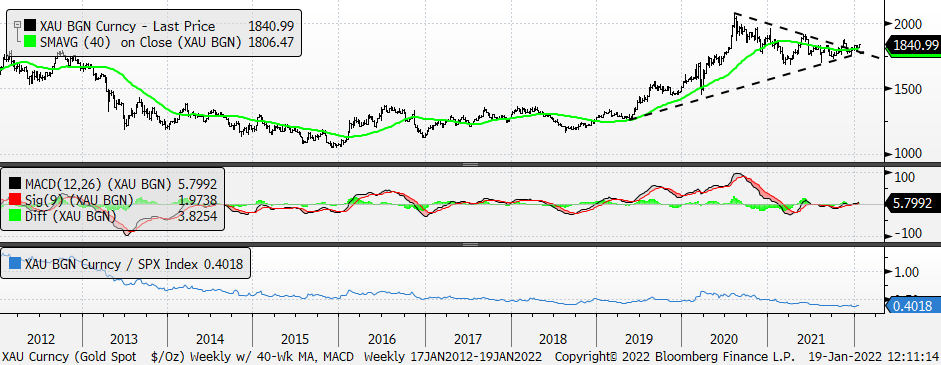This screenshot has height=365, width=941.
Task: Click the red Sig(9) legend swatch
Action: click(x=14, y=200)
